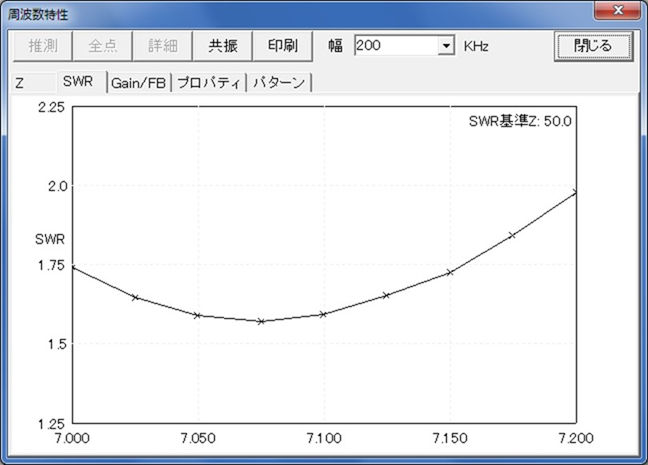
Task: Open the パターン tab
Action: tap(279, 83)
